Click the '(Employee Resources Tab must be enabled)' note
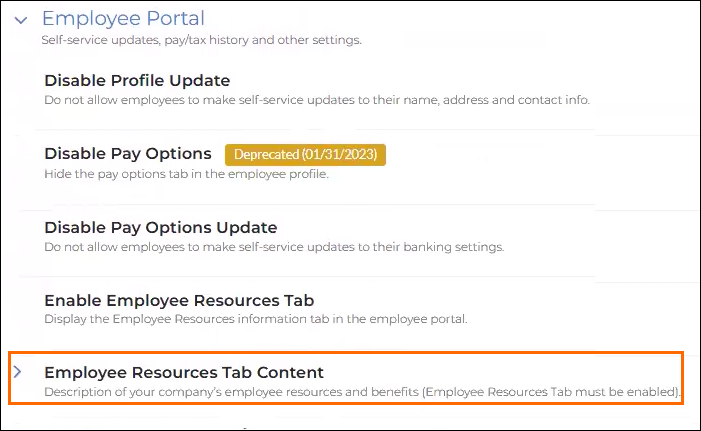The height and width of the screenshot is (431, 701). [551, 392]
